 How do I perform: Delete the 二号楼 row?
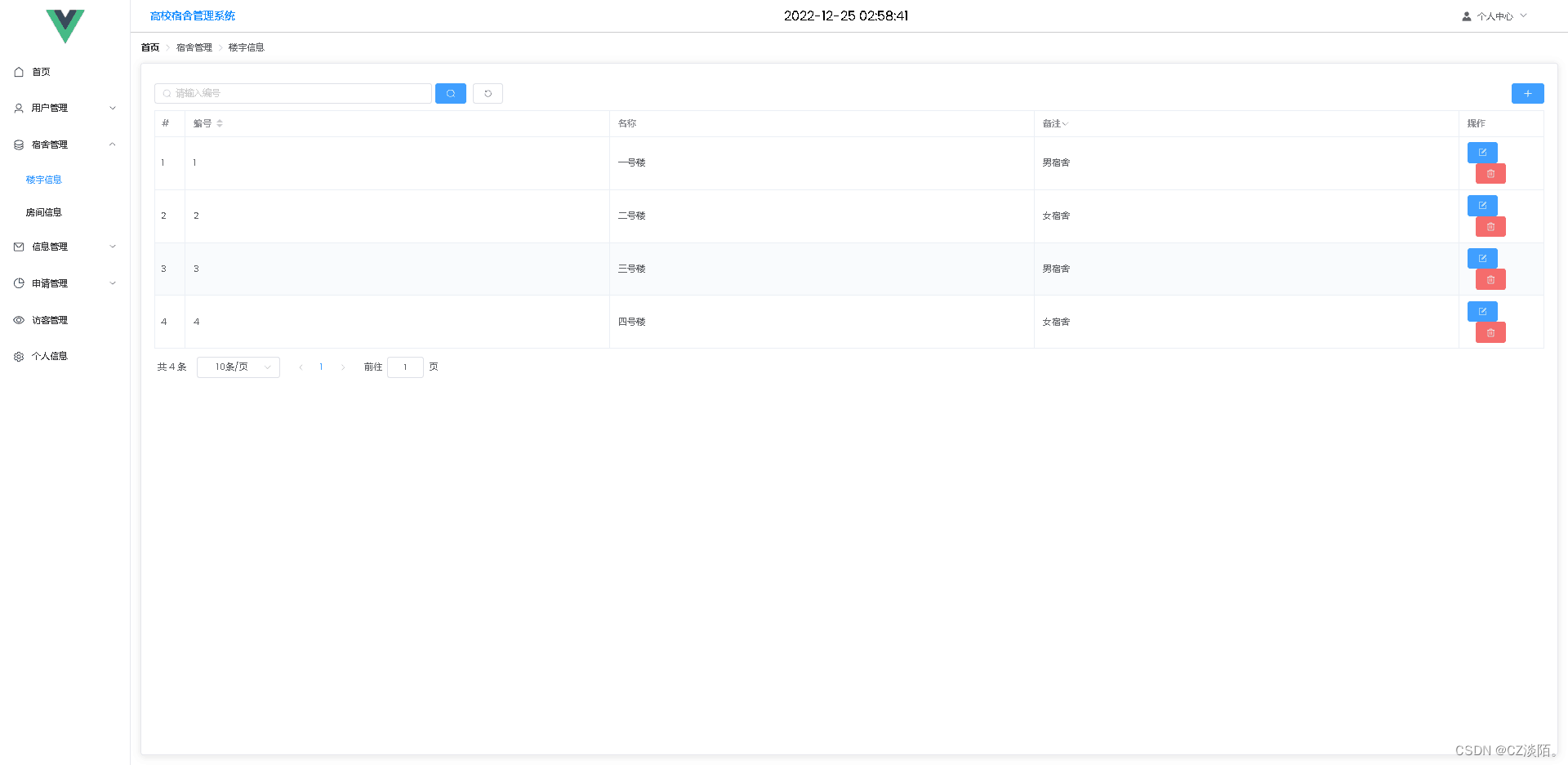(1490, 227)
